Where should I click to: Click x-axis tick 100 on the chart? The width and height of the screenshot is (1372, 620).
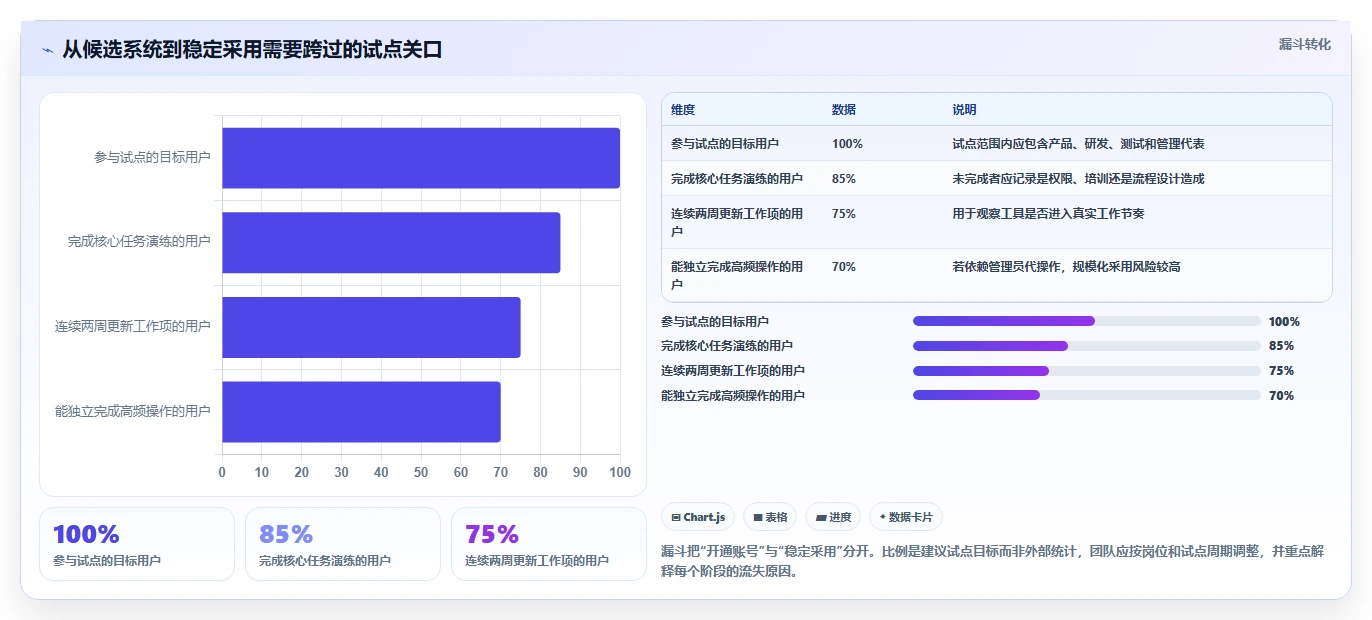pos(620,472)
